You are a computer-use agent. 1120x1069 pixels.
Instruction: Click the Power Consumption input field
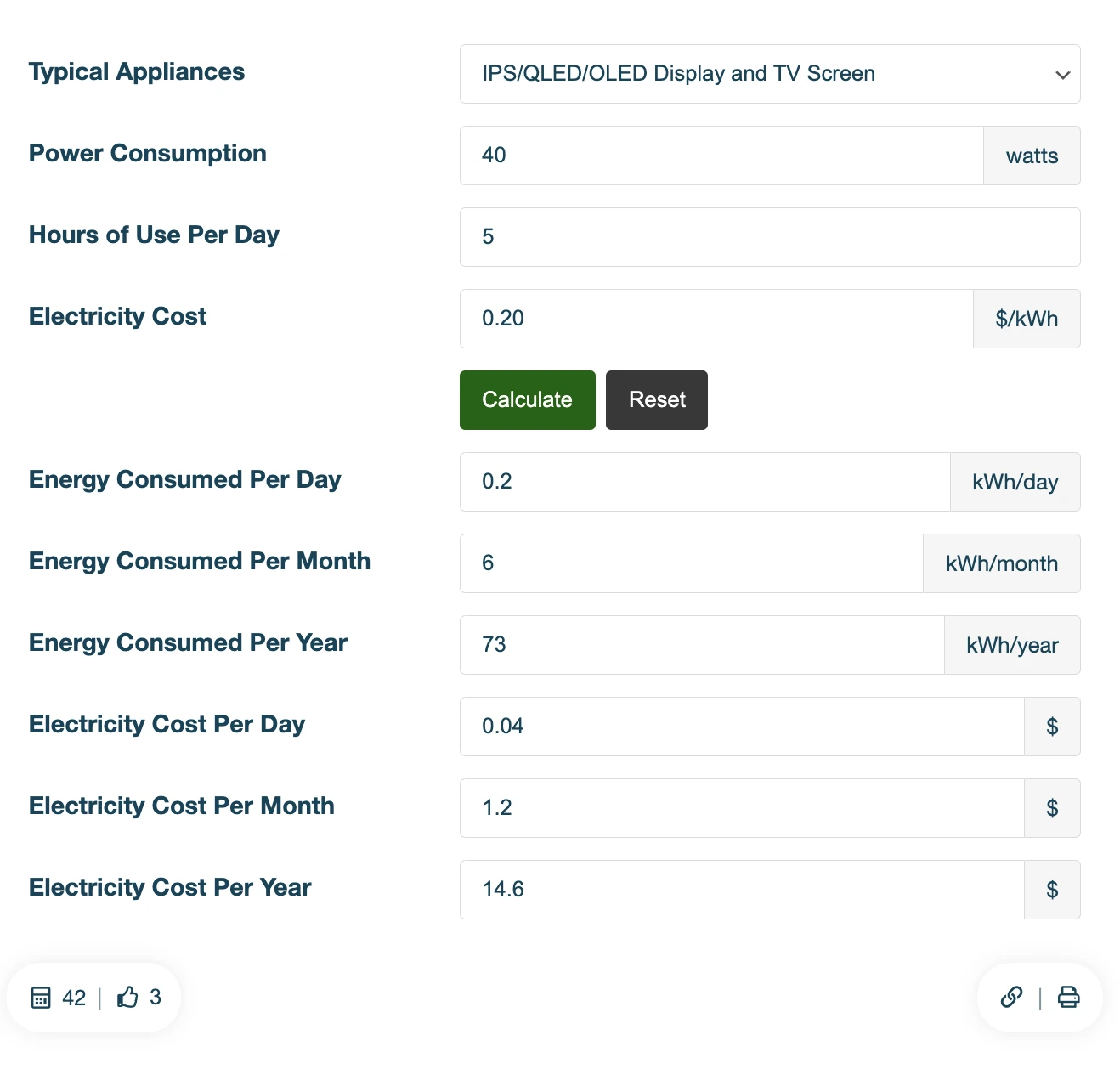721,156
